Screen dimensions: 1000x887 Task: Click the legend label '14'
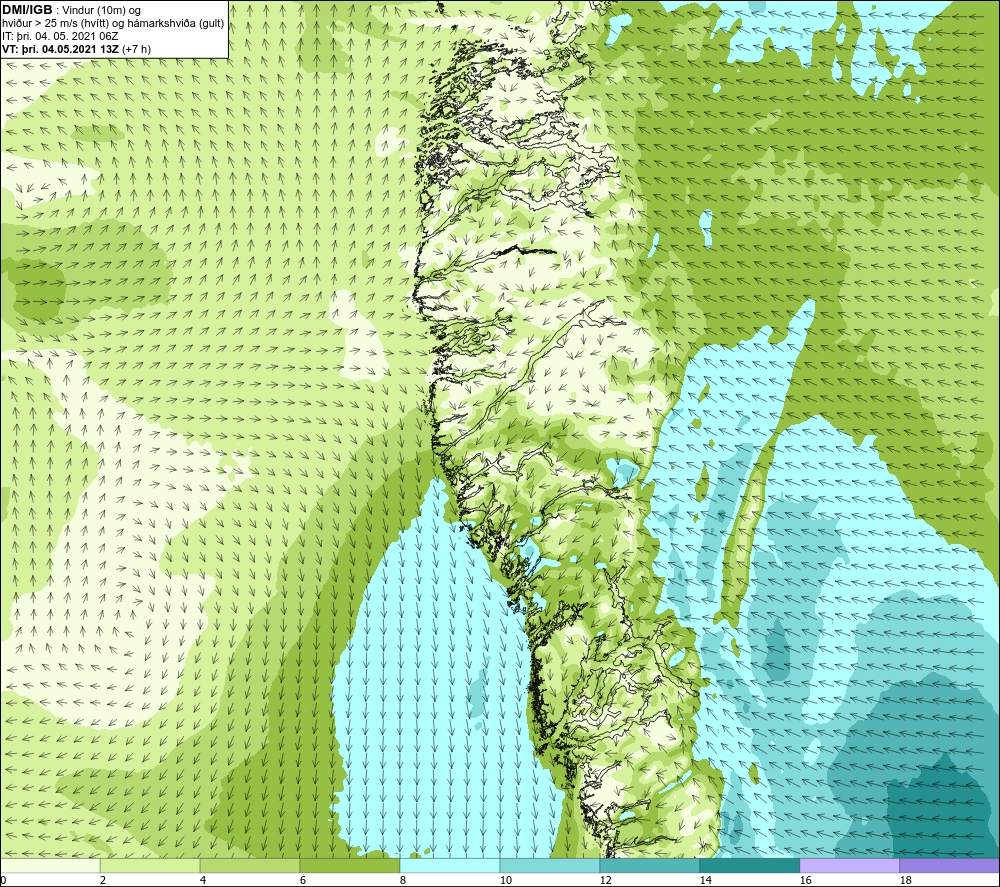tap(705, 881)
